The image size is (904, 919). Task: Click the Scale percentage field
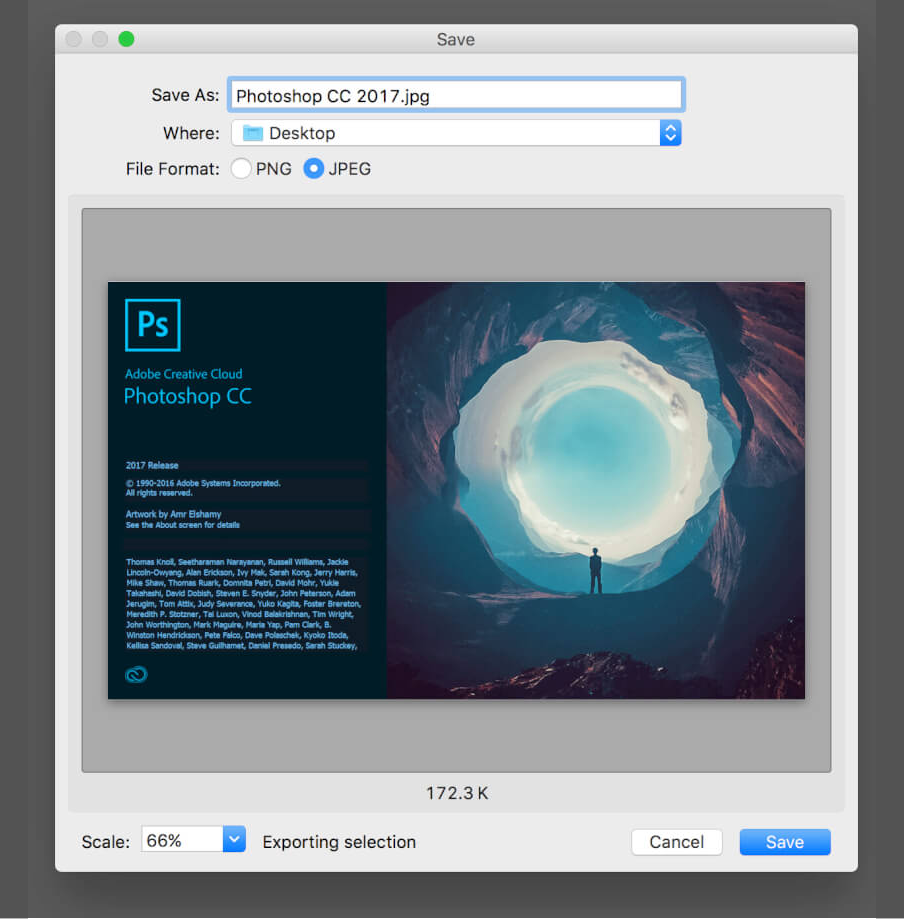[x=182, y=840]
